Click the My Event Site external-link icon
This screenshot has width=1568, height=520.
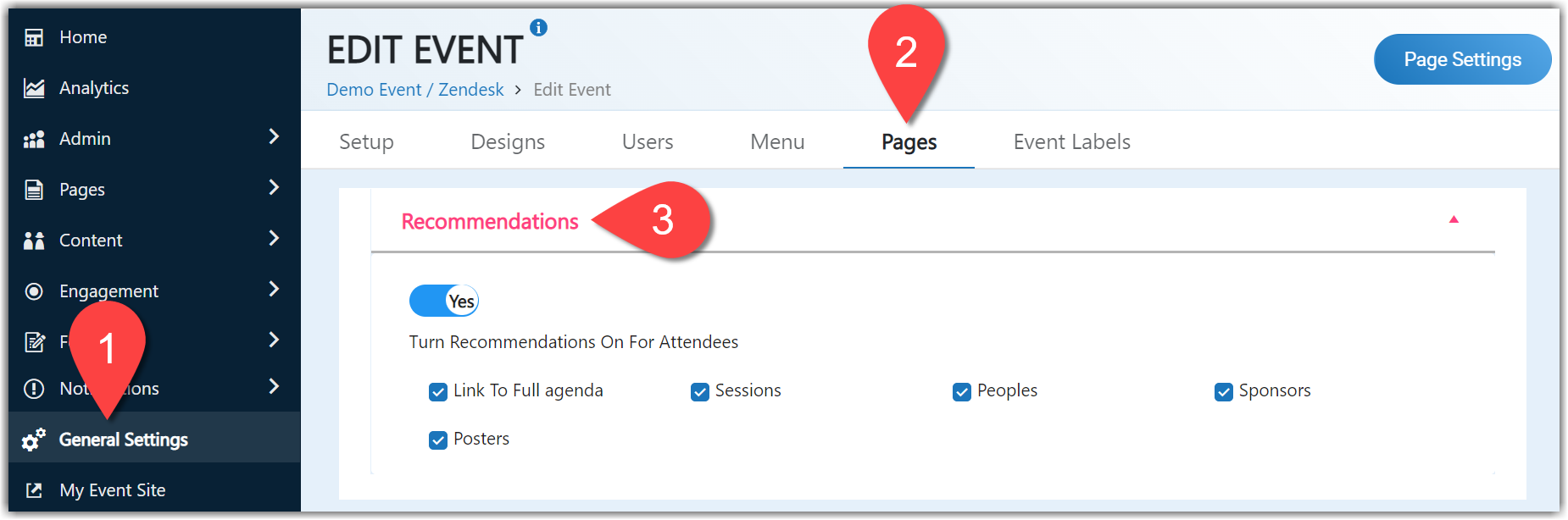click(34, 490)
